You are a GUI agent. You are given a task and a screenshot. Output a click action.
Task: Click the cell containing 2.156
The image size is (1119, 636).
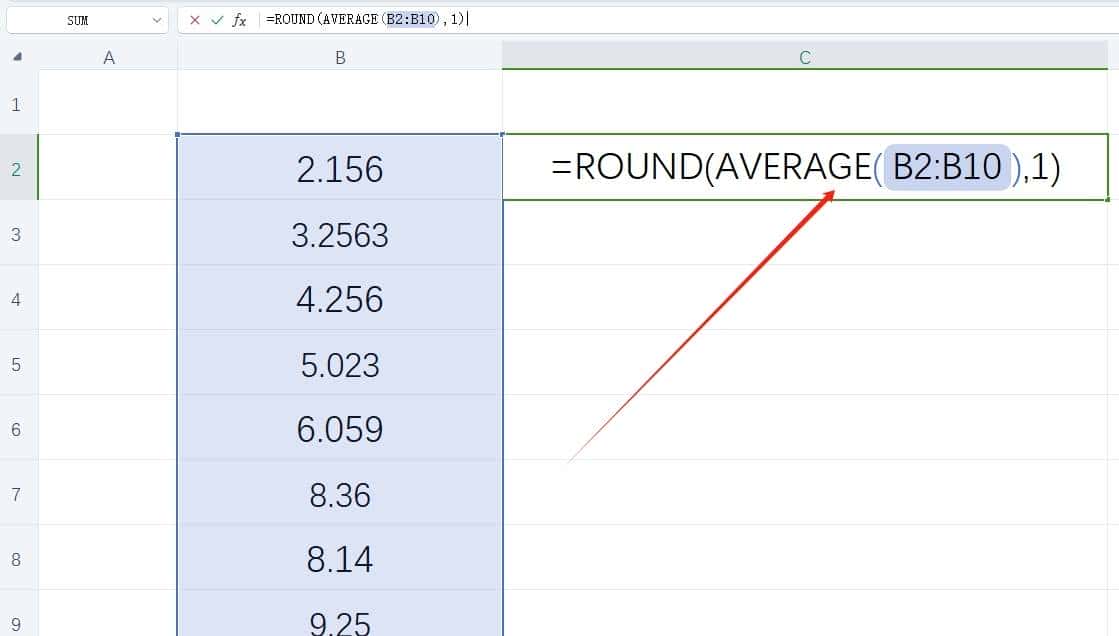pos(340,169)
